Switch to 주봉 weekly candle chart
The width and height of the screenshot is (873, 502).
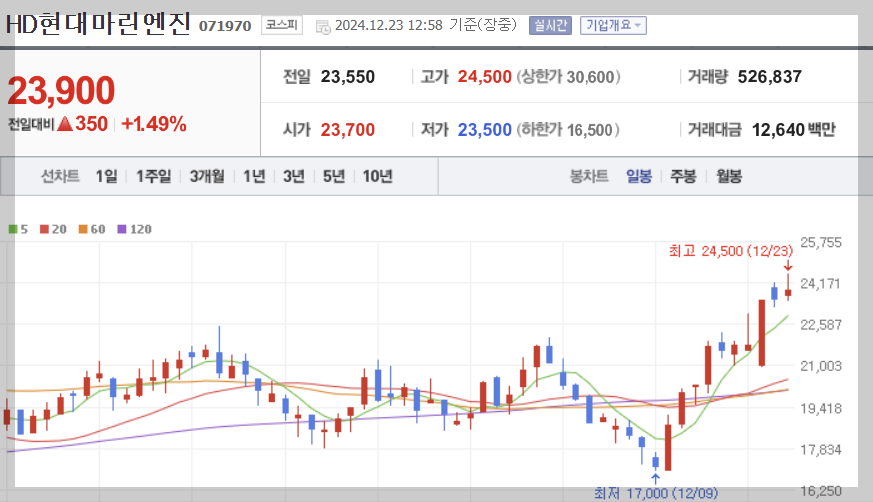tap(683, 176)
